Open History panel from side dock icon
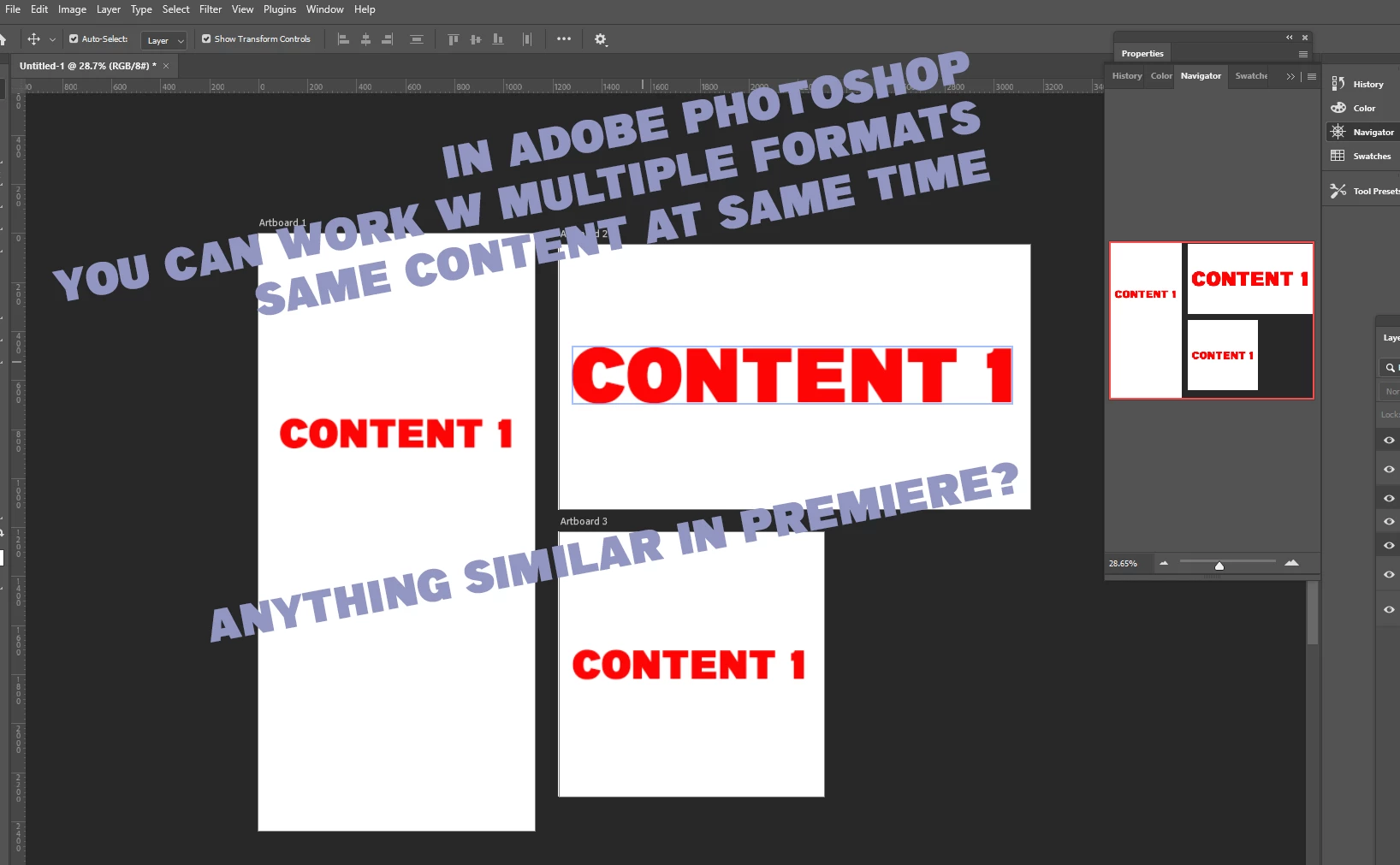 coord(1338,84)
